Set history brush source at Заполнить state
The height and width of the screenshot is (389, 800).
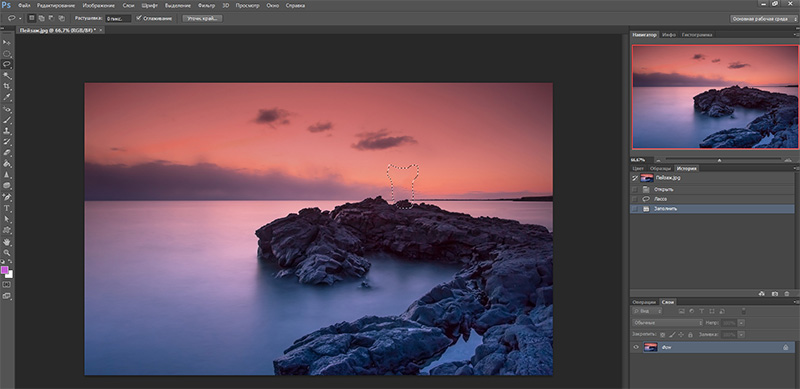point(635,209)
